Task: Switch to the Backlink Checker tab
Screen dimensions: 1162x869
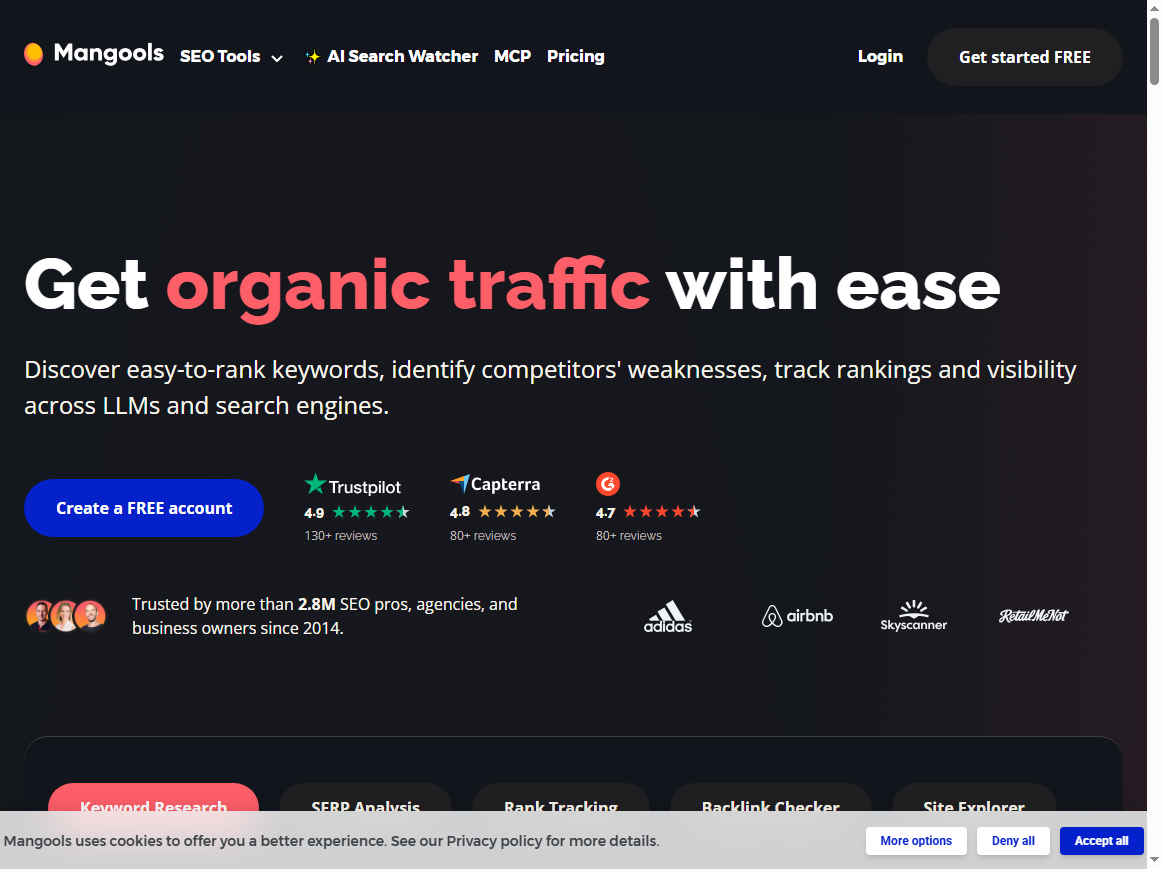Action: coord(771,797)
